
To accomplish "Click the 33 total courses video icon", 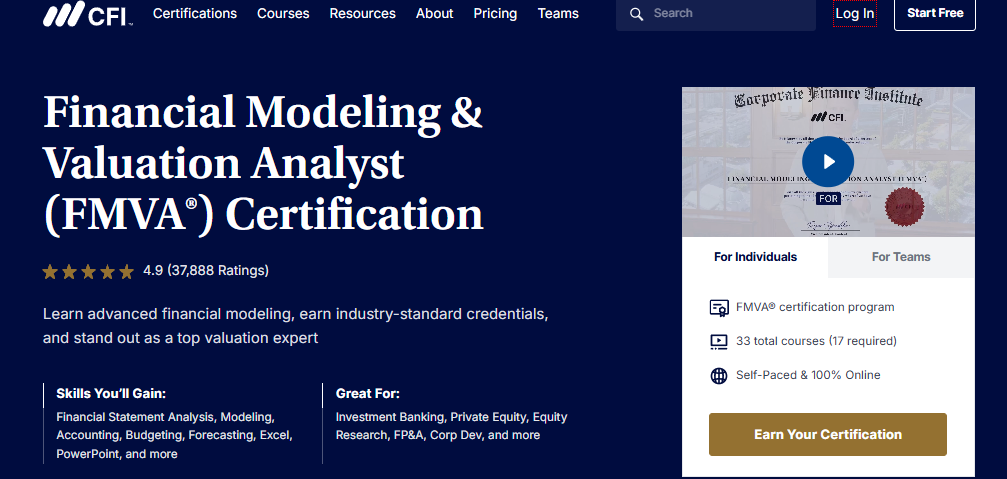I will [x=718, y=341].
